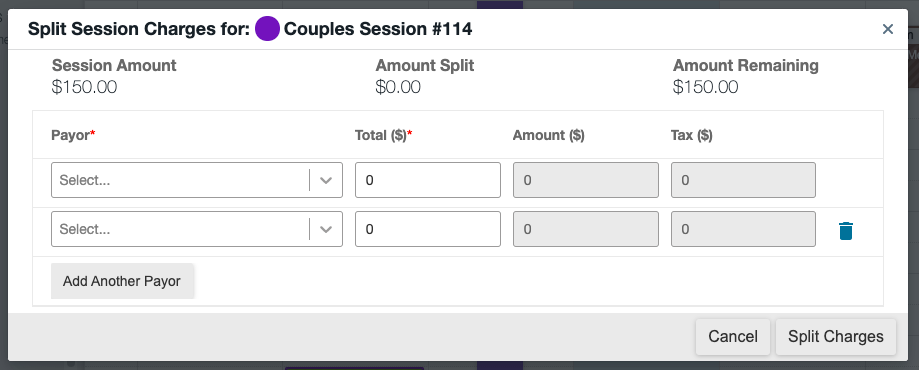The height and width of the screenshot is (370, 919).
Task: Click the purple Couples Session color circle
Action: click(x=267, y=29)
